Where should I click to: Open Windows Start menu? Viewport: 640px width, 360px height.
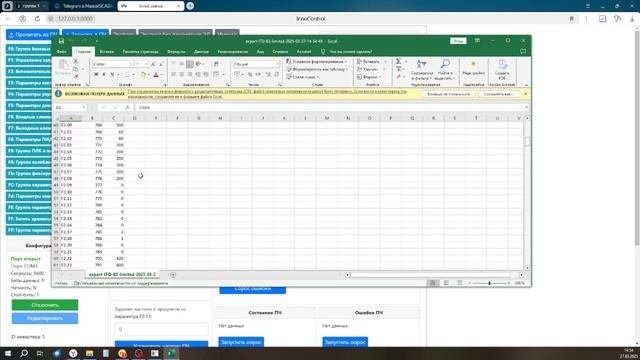[x=8, y=353]
